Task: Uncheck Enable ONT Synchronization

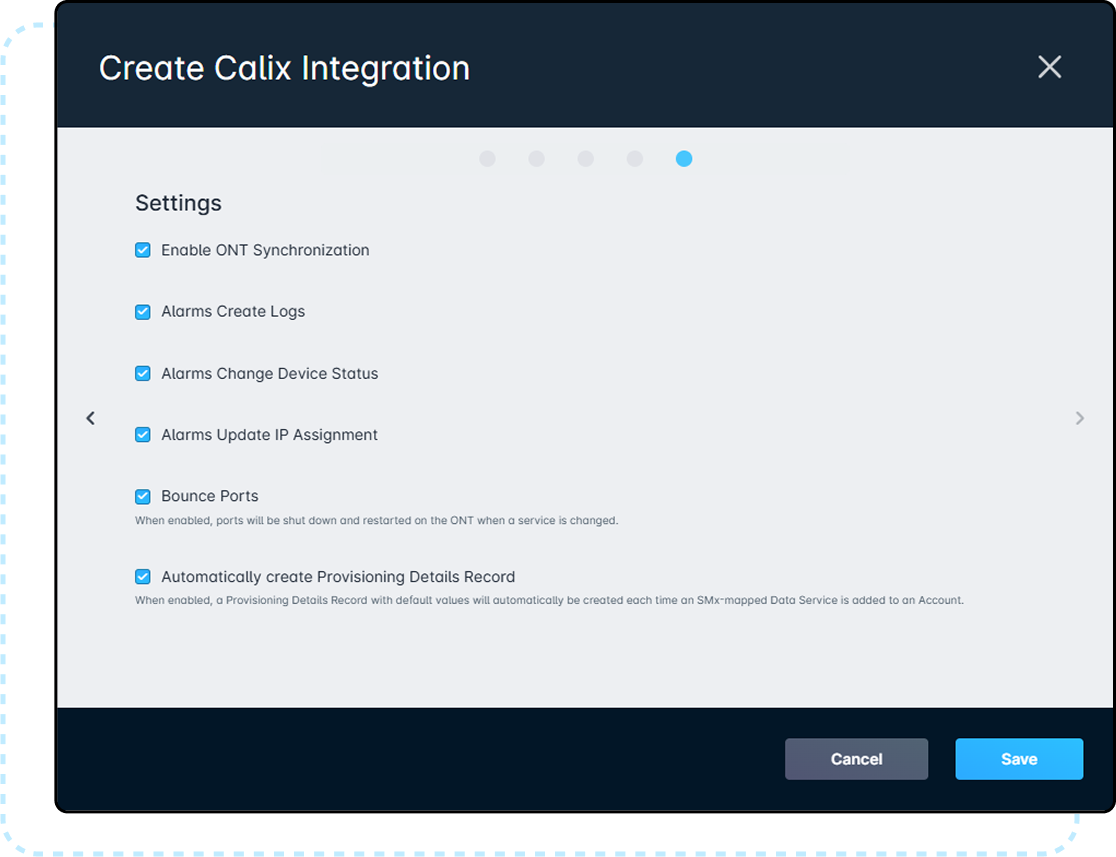Action: [142, 250]
